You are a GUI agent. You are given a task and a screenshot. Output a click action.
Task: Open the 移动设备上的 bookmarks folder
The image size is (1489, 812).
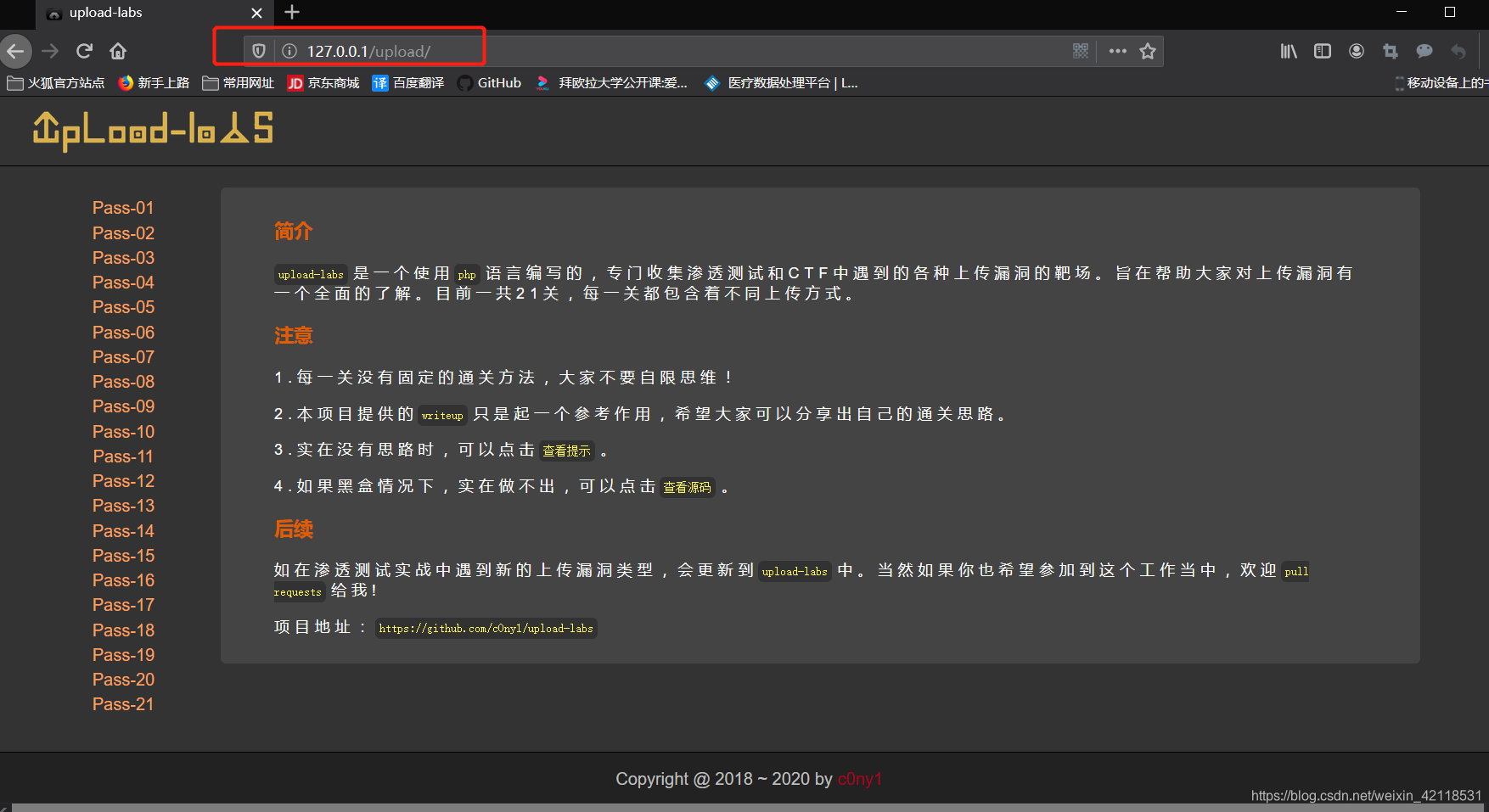click(x=1441, y=83)
